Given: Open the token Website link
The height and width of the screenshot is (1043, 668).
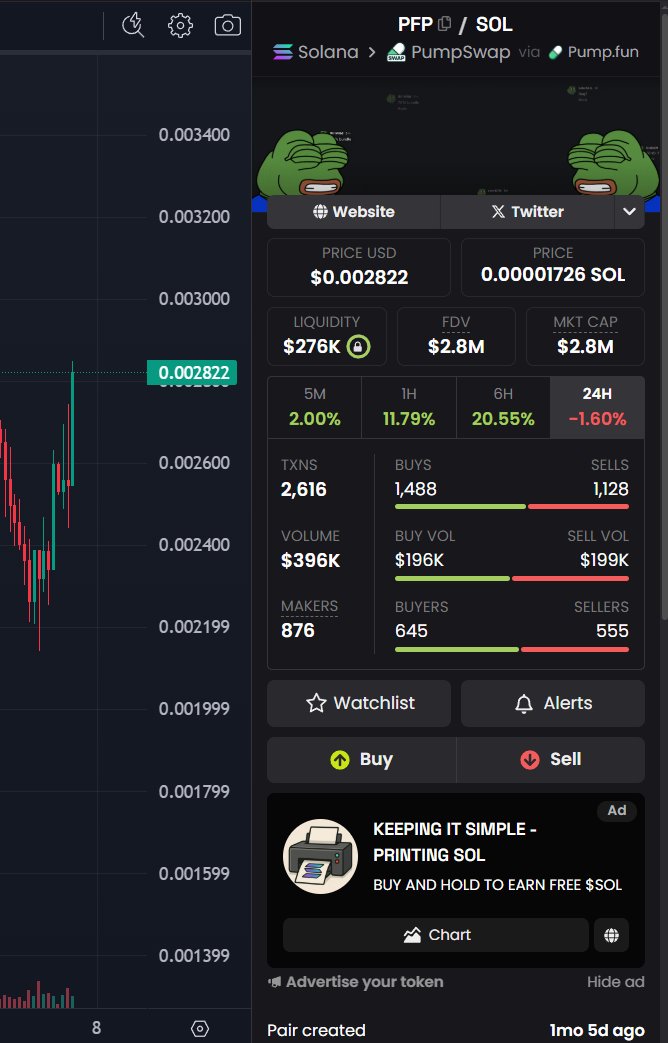Looking at the screenshot, I should click(x=354, y=212).
